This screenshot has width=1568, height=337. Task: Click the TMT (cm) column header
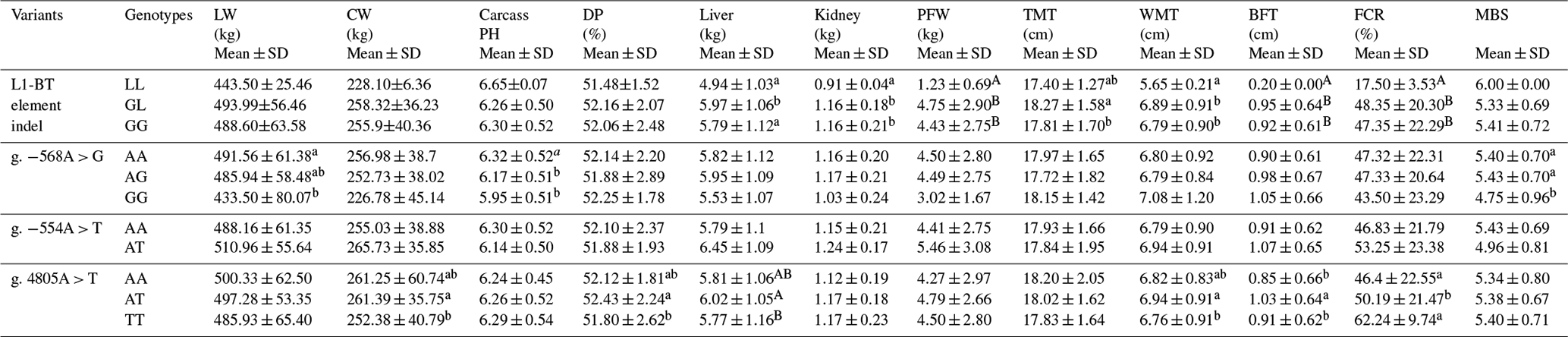pyautogui.click(x=1040, y=24)
